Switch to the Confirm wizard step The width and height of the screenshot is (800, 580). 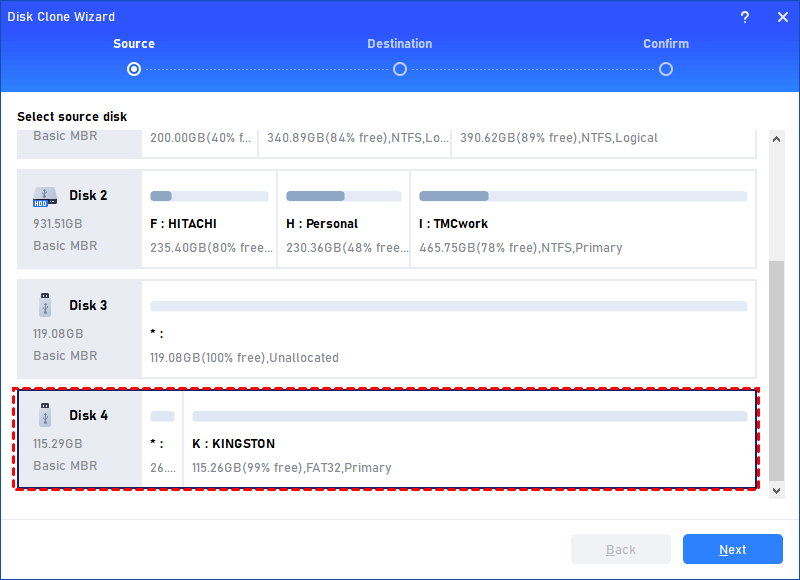pyautogui.click(x=665, y=44)
